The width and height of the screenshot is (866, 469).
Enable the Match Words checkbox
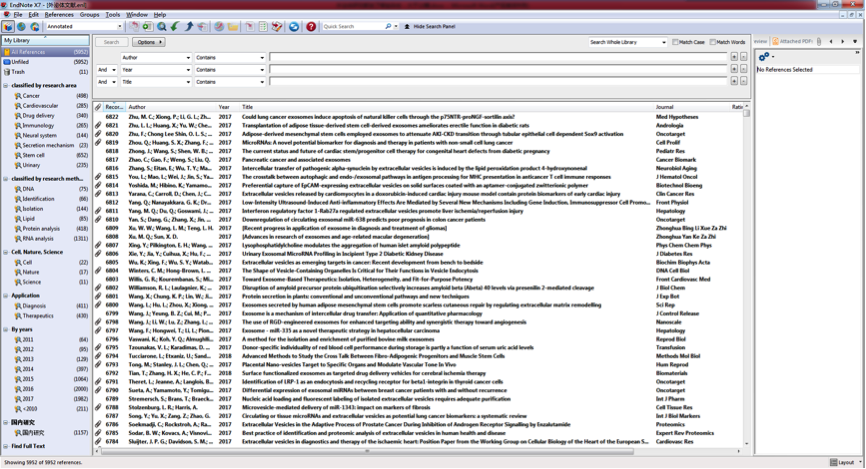(x=713, y=42)
